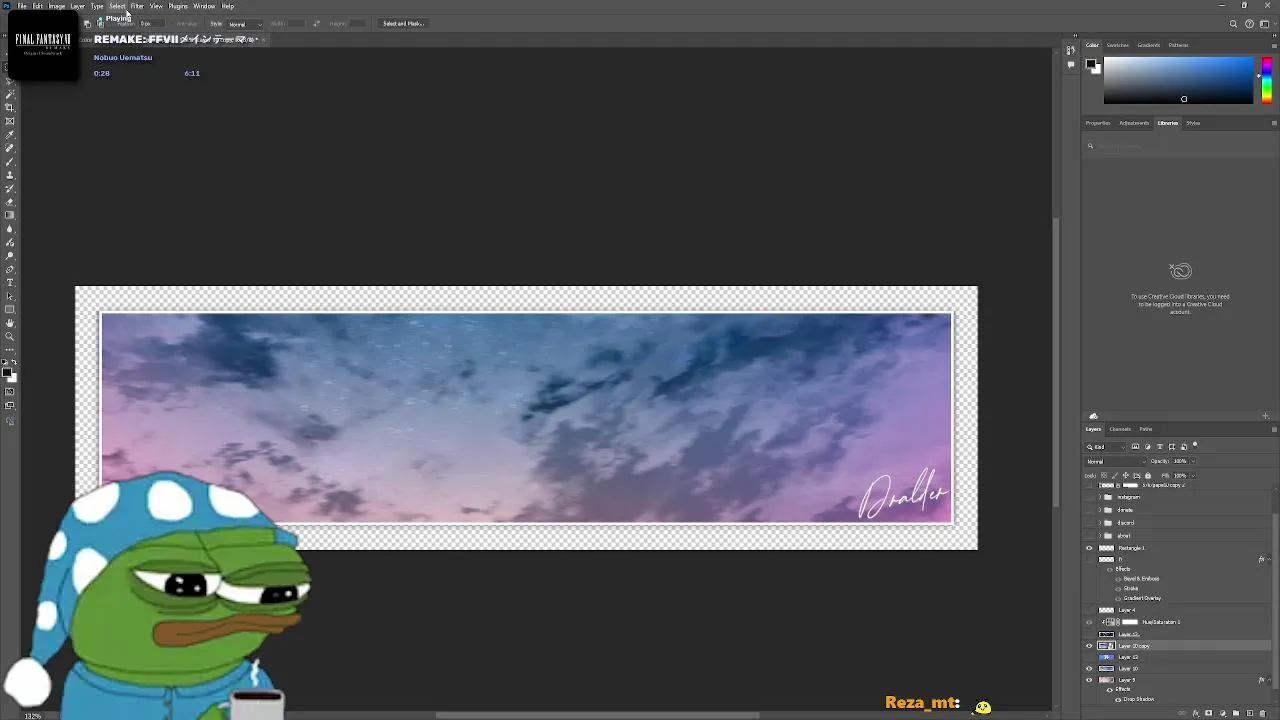Toggle the Bevel & Emboss effect visibility
This screenshot has width=1280, height=720.
coord(1118,579)
